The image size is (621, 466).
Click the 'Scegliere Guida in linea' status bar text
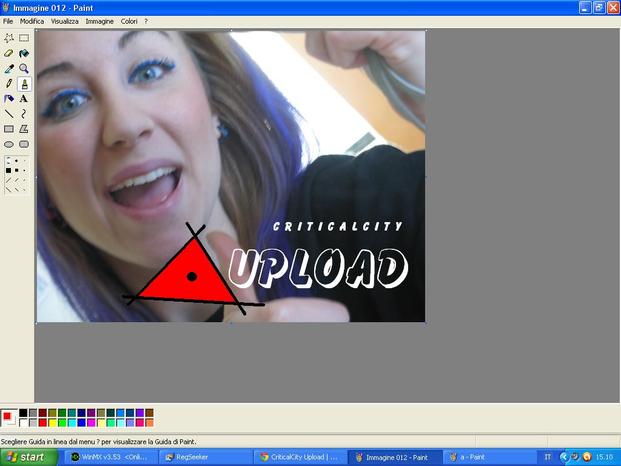[x=98, y=441]
